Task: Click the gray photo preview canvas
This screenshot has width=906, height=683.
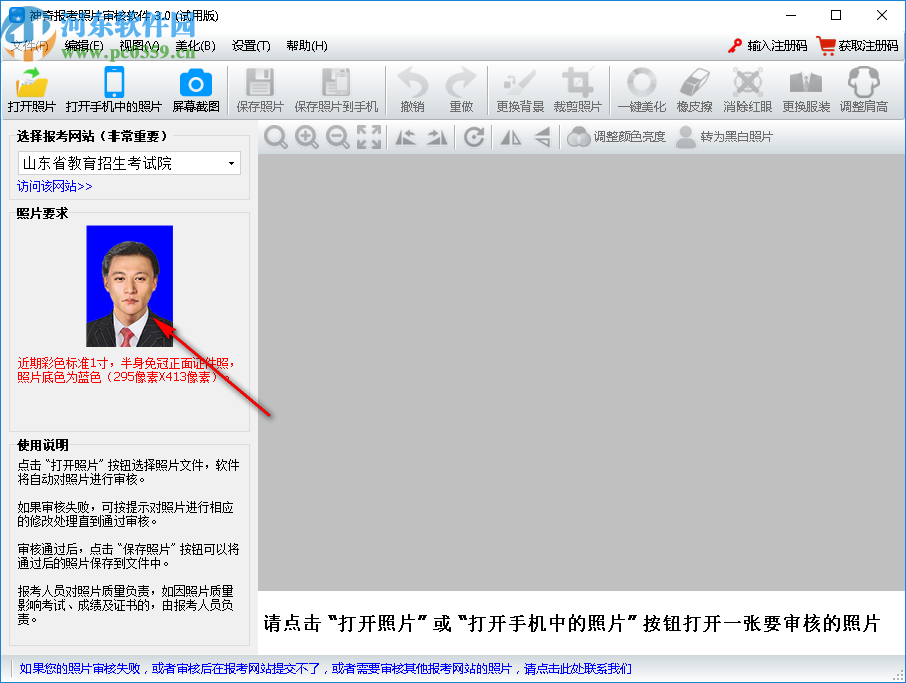Action: (581, 372)
